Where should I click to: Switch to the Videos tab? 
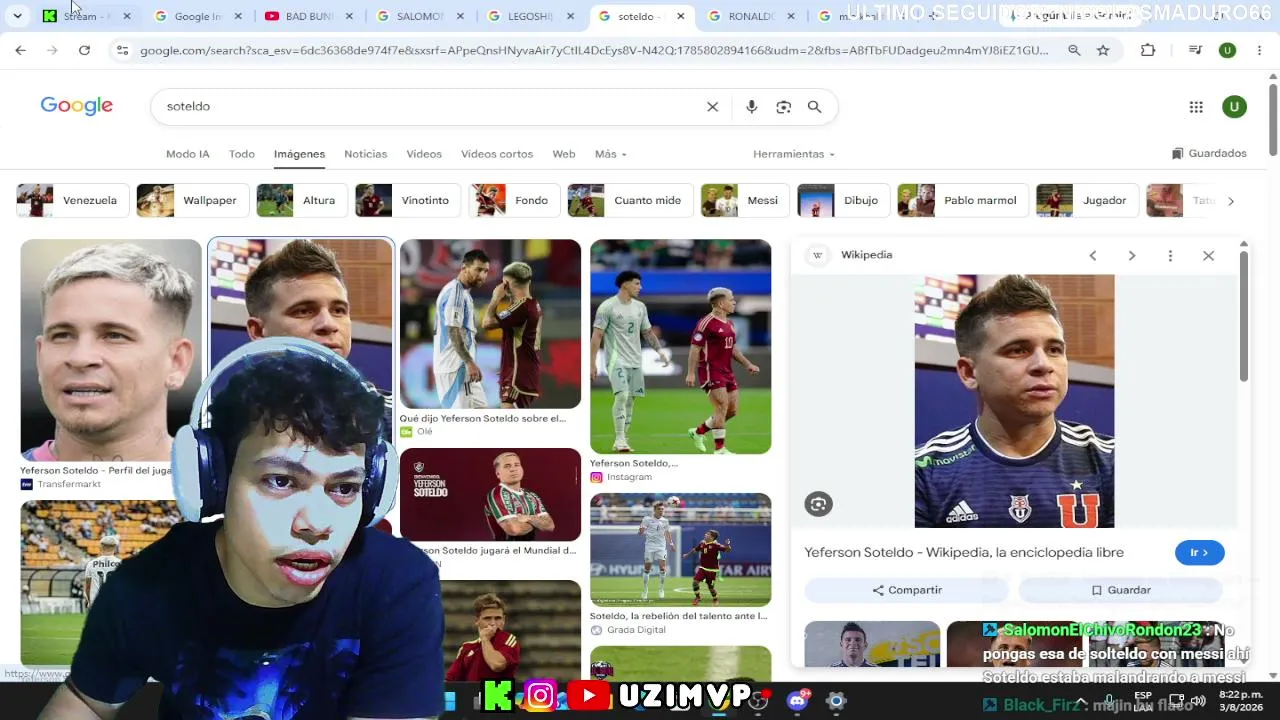coord(424,154)
